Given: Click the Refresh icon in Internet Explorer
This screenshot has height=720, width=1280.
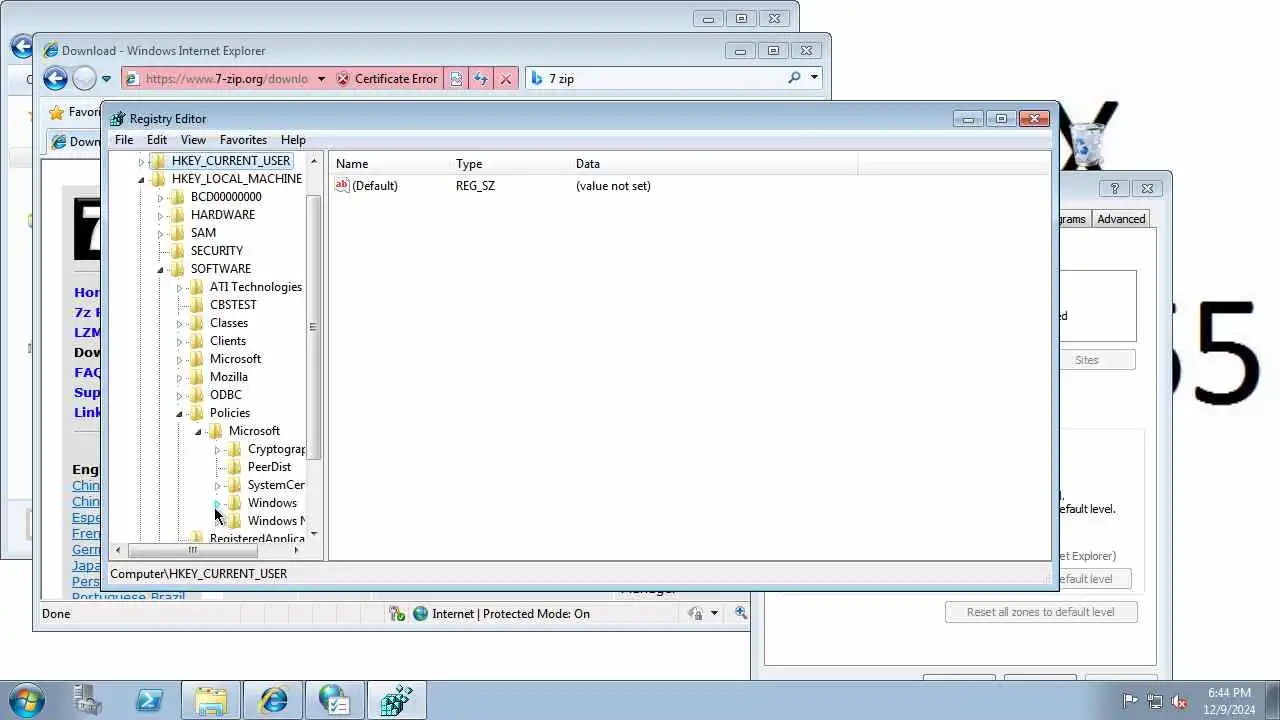Looking at the screenshot, I should [x=481, y=79].
